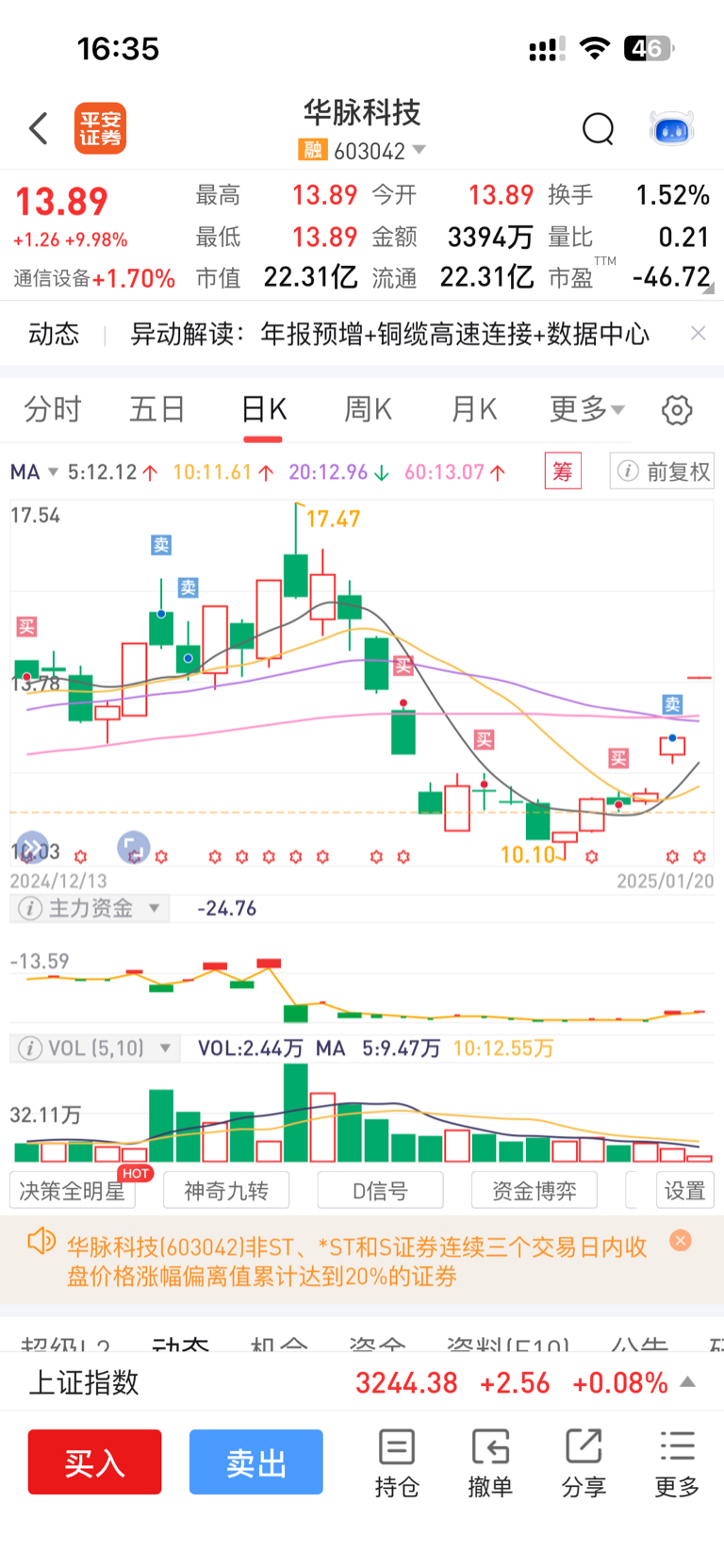Screen dimensions: 724x1568
Task: Switch to the 月K tab
Action: [473, 409]
